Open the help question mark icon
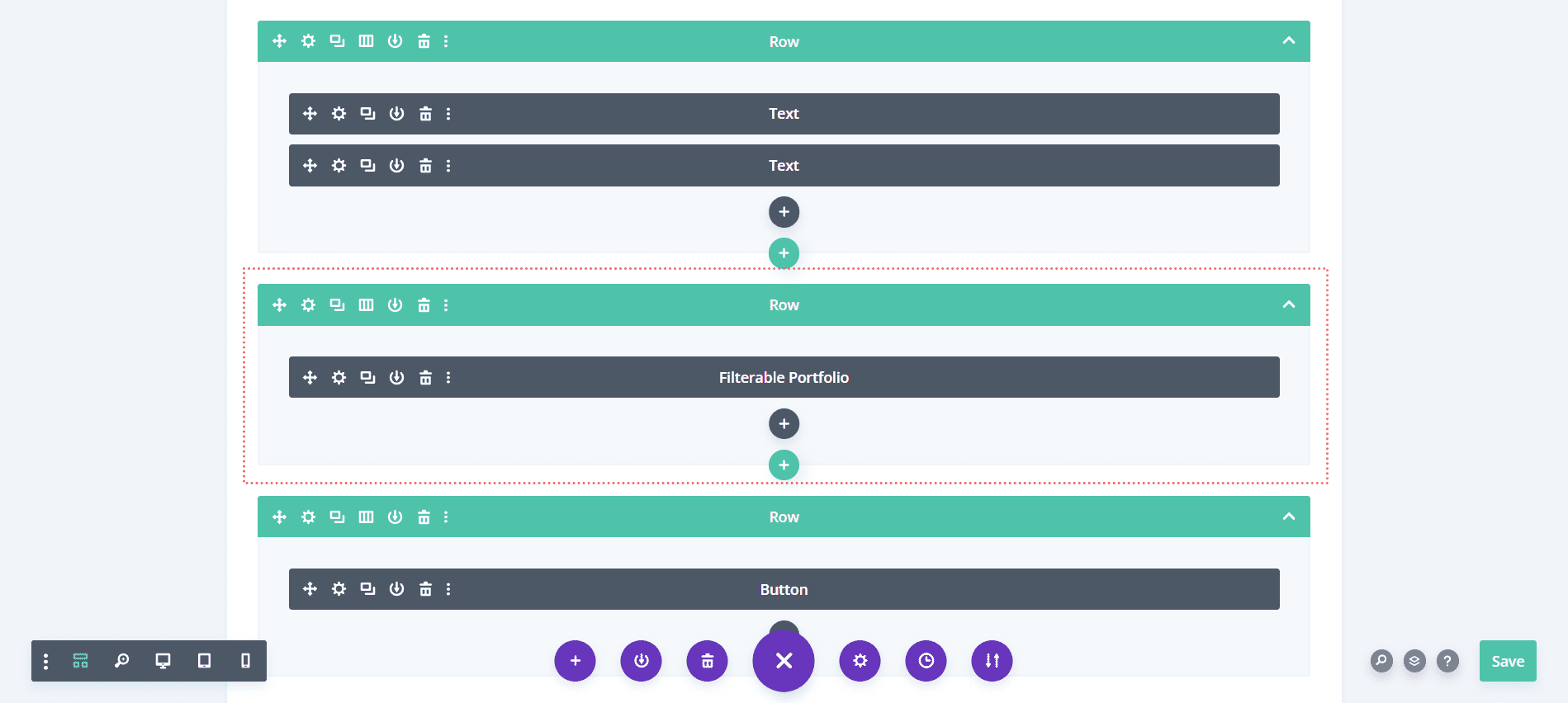The width and height of the screenshot is (1568, 703). point(1447,661)
